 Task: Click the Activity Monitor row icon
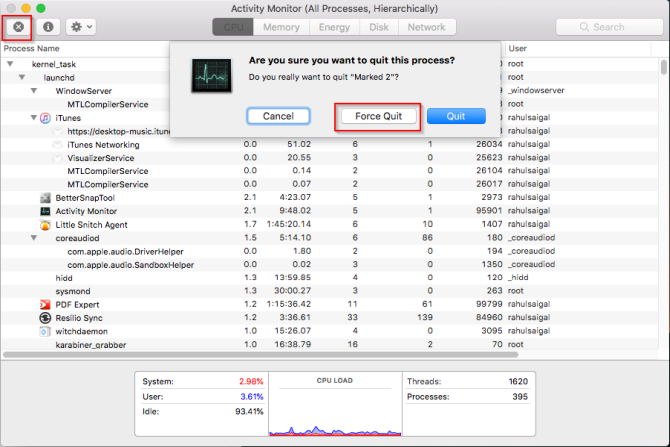tap(45, 211)
